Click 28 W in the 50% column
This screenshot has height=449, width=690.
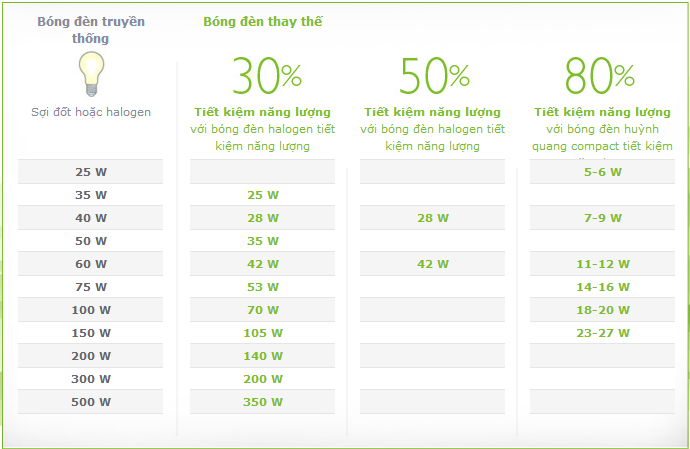tap(432, 218)
